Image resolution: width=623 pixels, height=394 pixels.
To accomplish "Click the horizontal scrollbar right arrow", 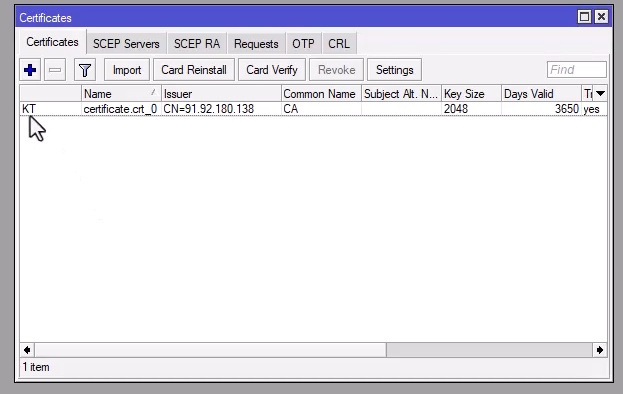I will (600, 350).
